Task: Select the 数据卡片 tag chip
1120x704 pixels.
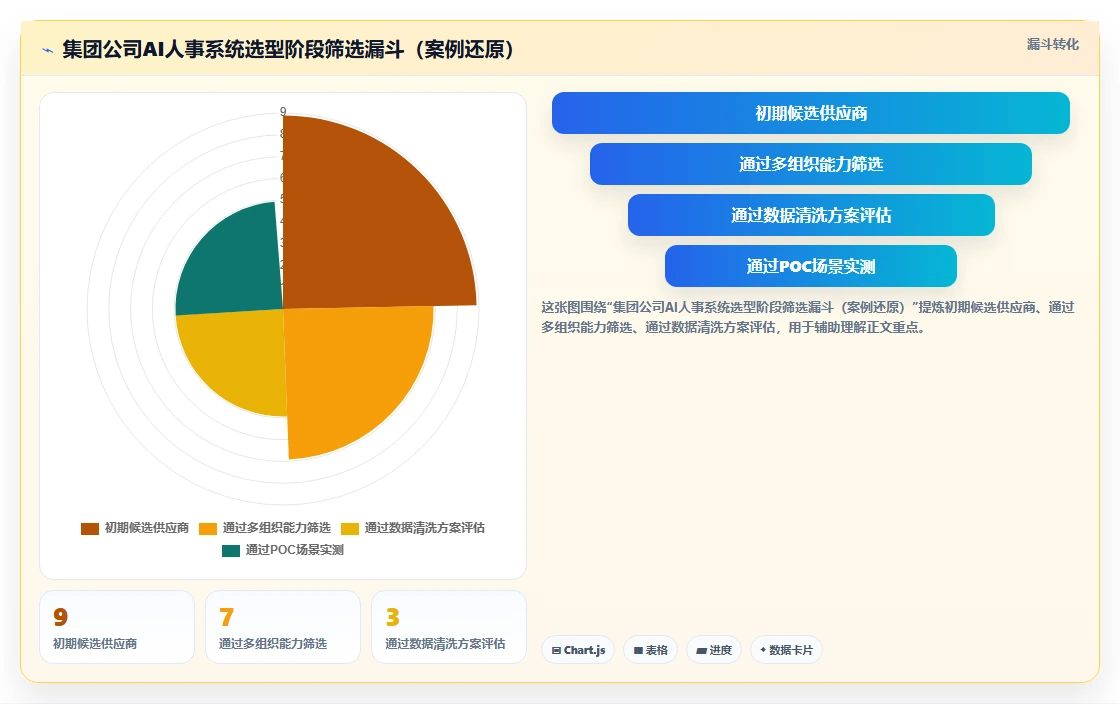Action: [x=786, y=650]
